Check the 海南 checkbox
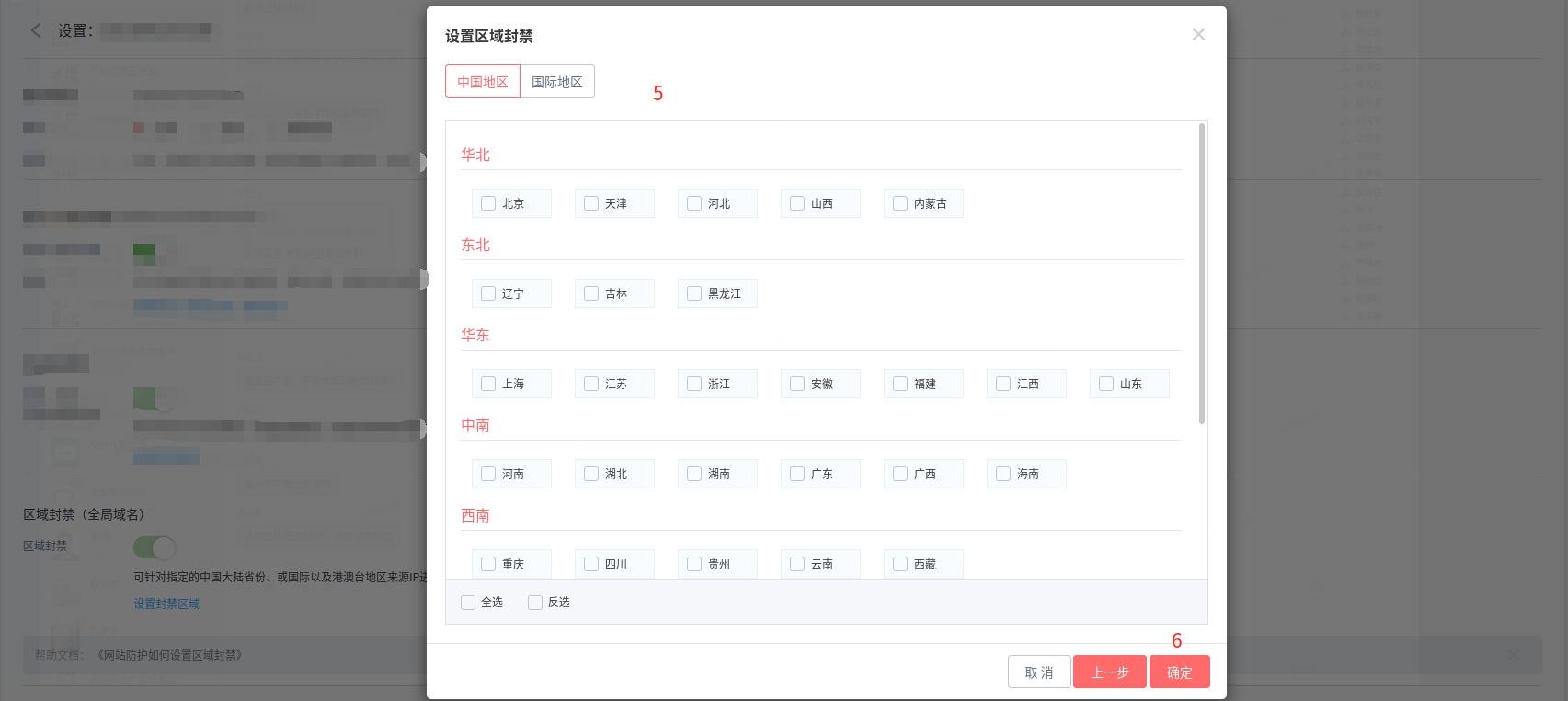Image resolution: width=1568 pixels, height=701 pixels. tap(1003, 474)
